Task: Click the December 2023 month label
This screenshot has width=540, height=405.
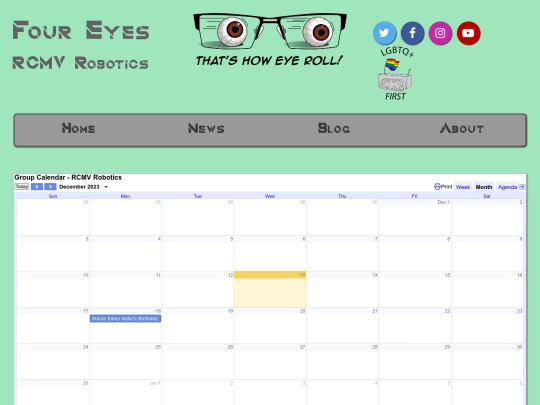Action: (79, 187)
